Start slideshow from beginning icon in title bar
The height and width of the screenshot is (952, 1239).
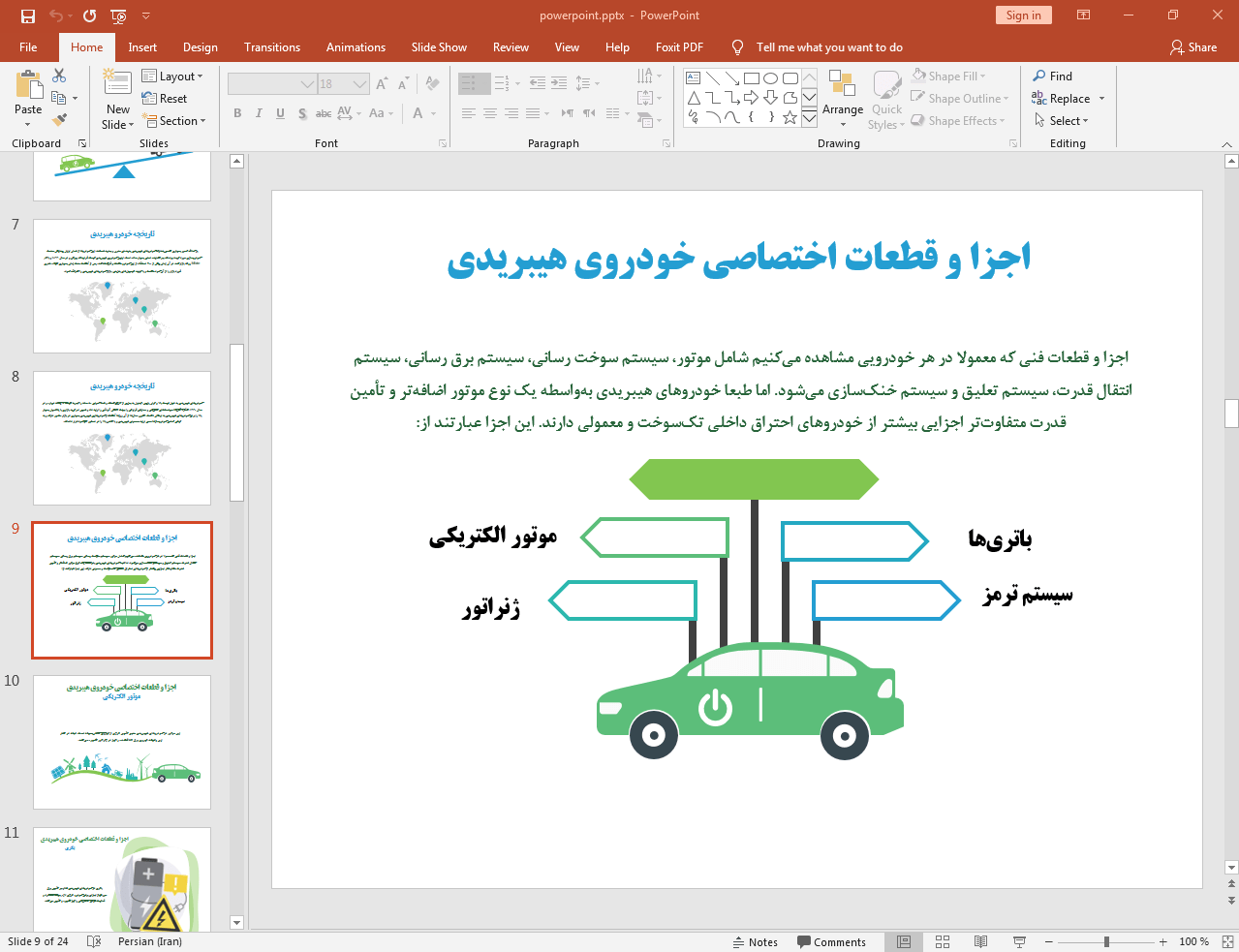pyautogui.click(x=118, y=15)
